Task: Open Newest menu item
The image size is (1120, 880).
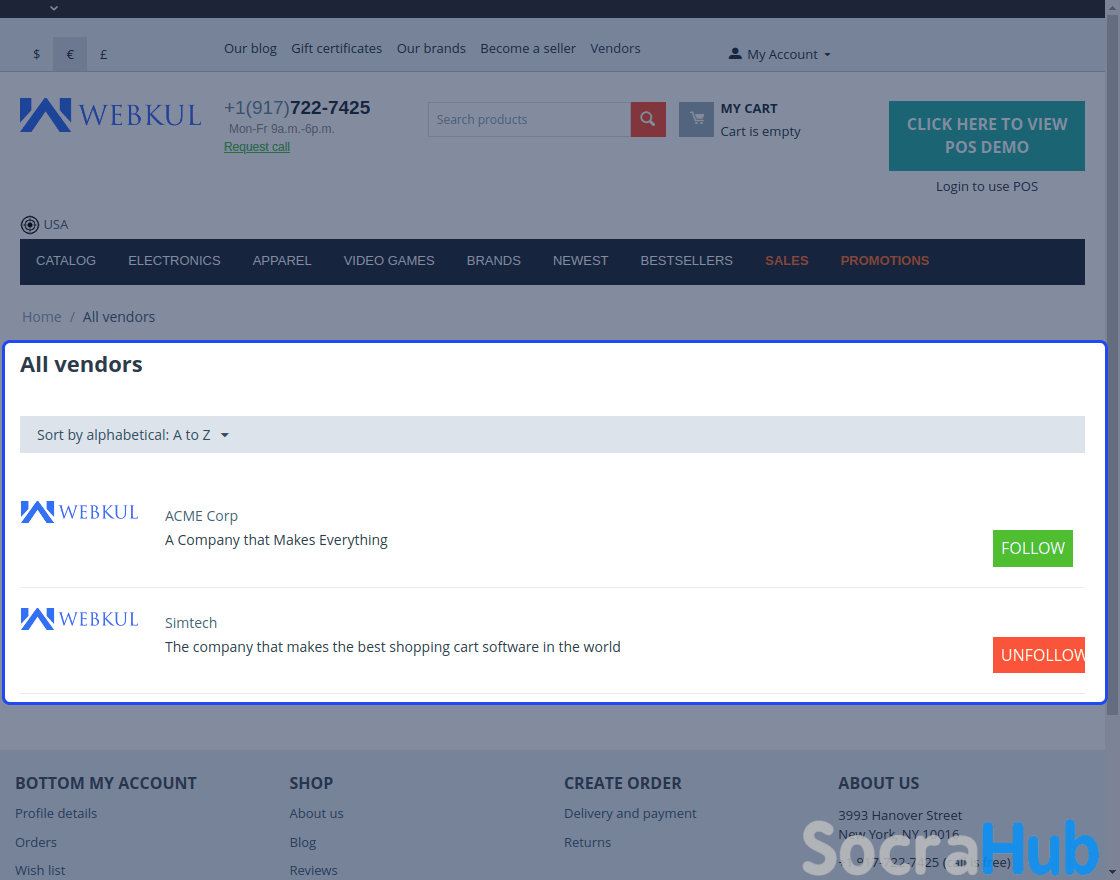Action: tap(580, 261)
